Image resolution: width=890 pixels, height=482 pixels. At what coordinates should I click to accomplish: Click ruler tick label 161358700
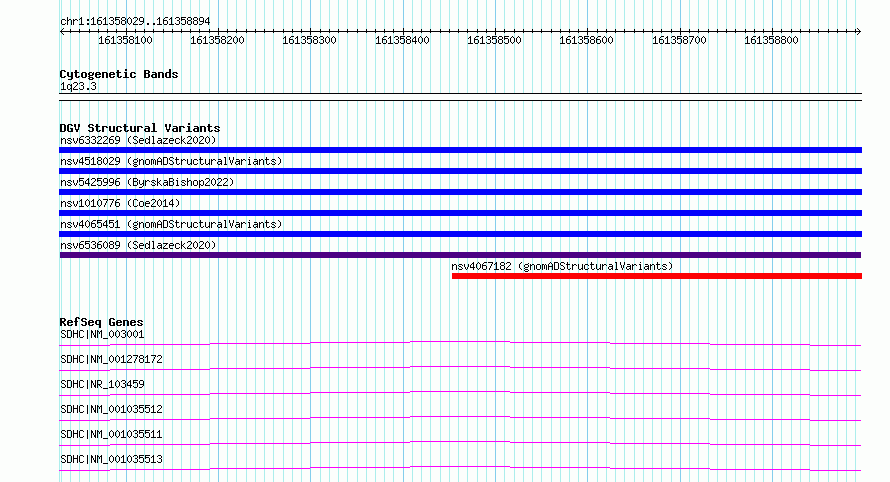coord(679,40)
